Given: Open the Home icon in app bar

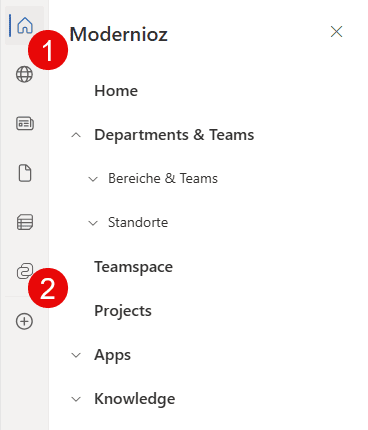Looking at the screenshot, I should click(x=25, y=25).
